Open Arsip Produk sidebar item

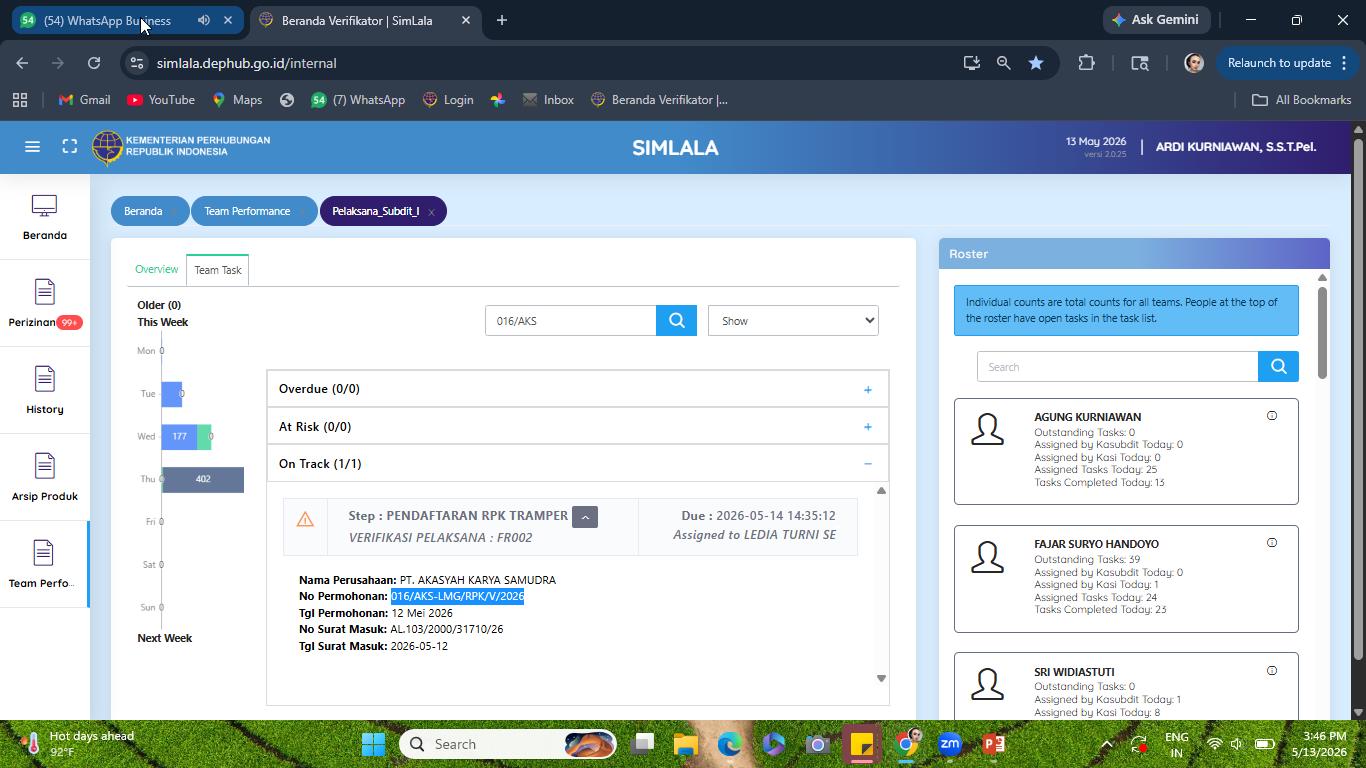(x=44, y=477)
